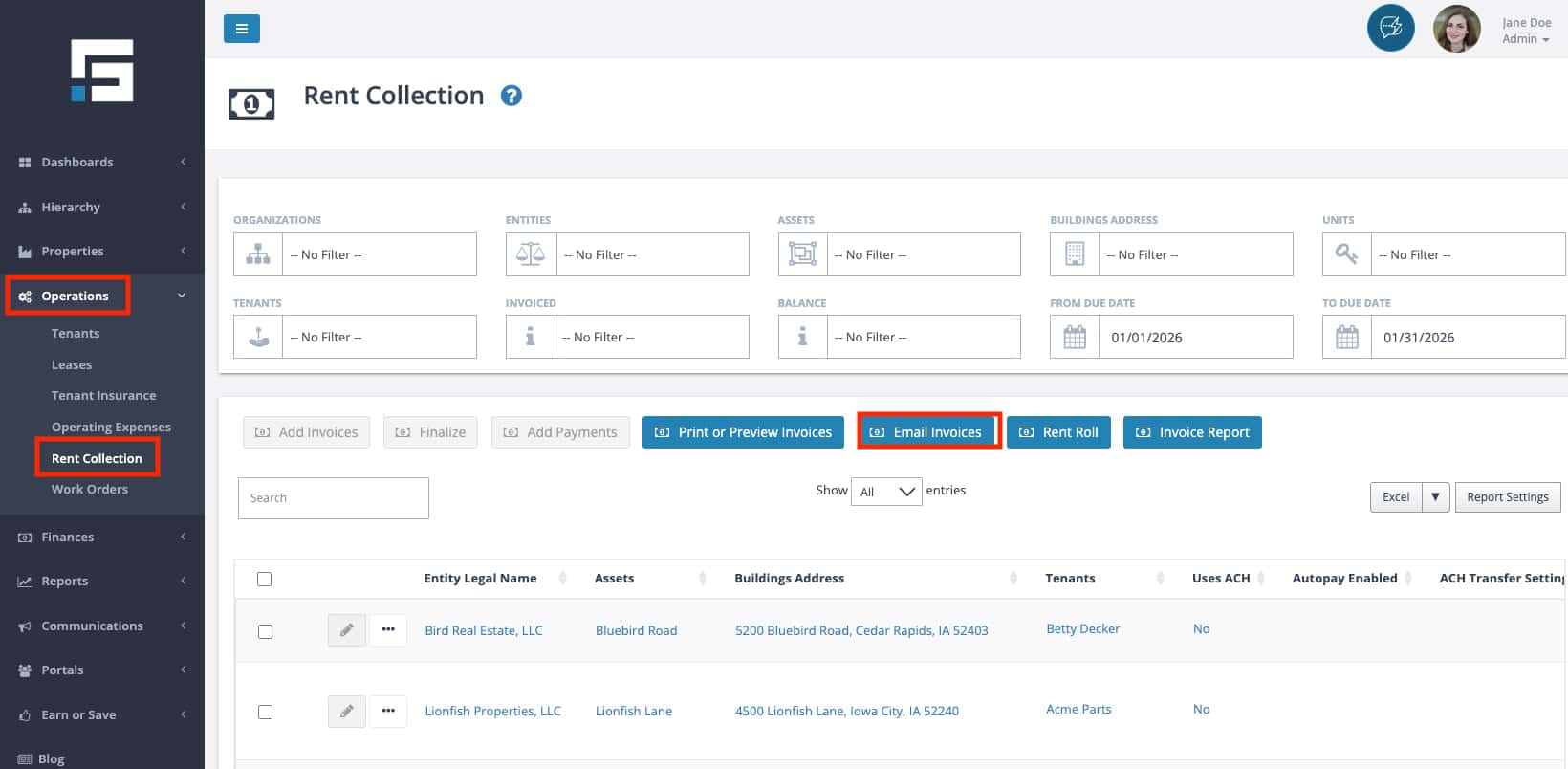Click the Organizations hierarchy filter icon
Image resolution: width=1568 pixels, height=769 pixels.
258,254
